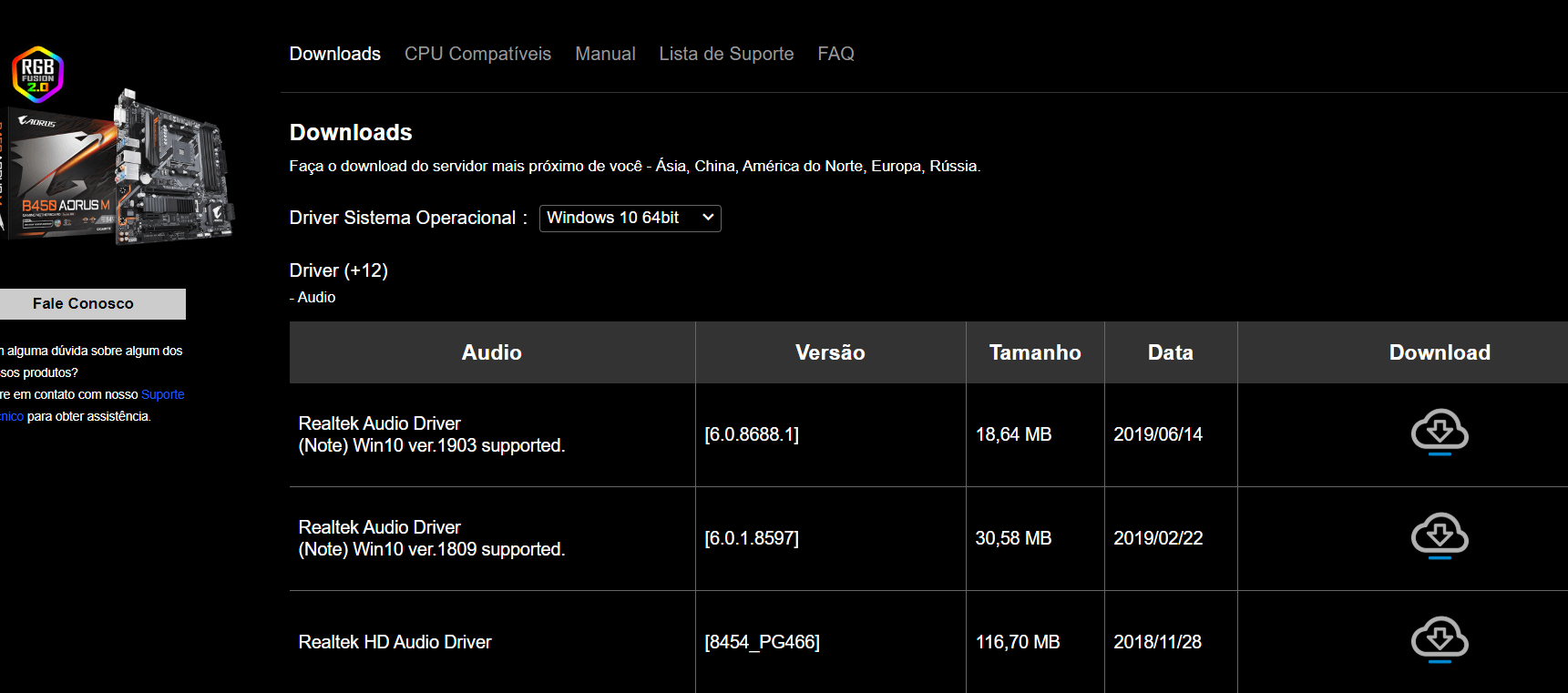The image size is (1568, 693).
Task: Expand the Driver (+12) section
Action: 338,270
